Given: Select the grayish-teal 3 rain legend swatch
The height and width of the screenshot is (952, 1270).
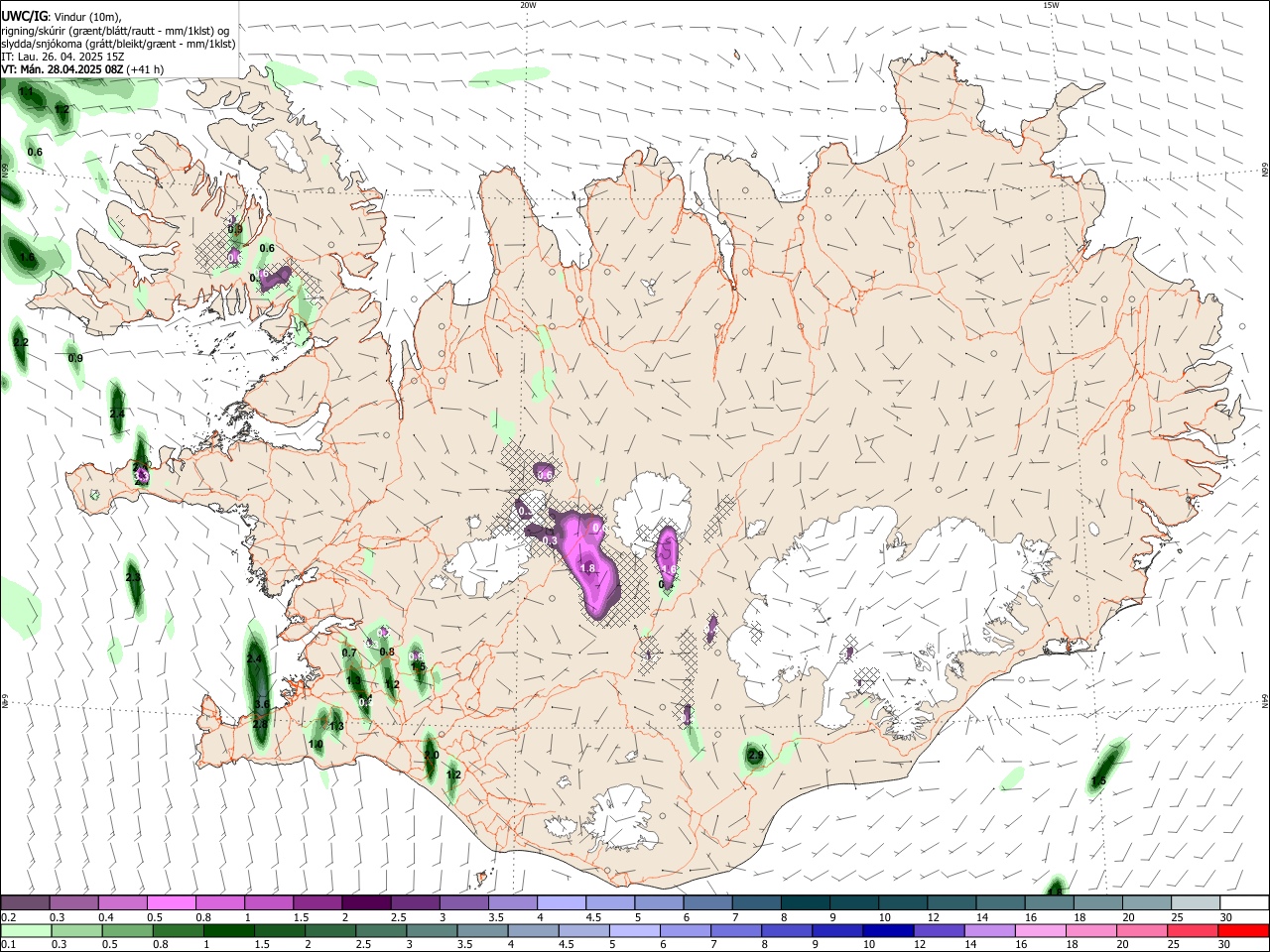Looking at the screenshot, I should pyautogui.click(x=431, y=930).
